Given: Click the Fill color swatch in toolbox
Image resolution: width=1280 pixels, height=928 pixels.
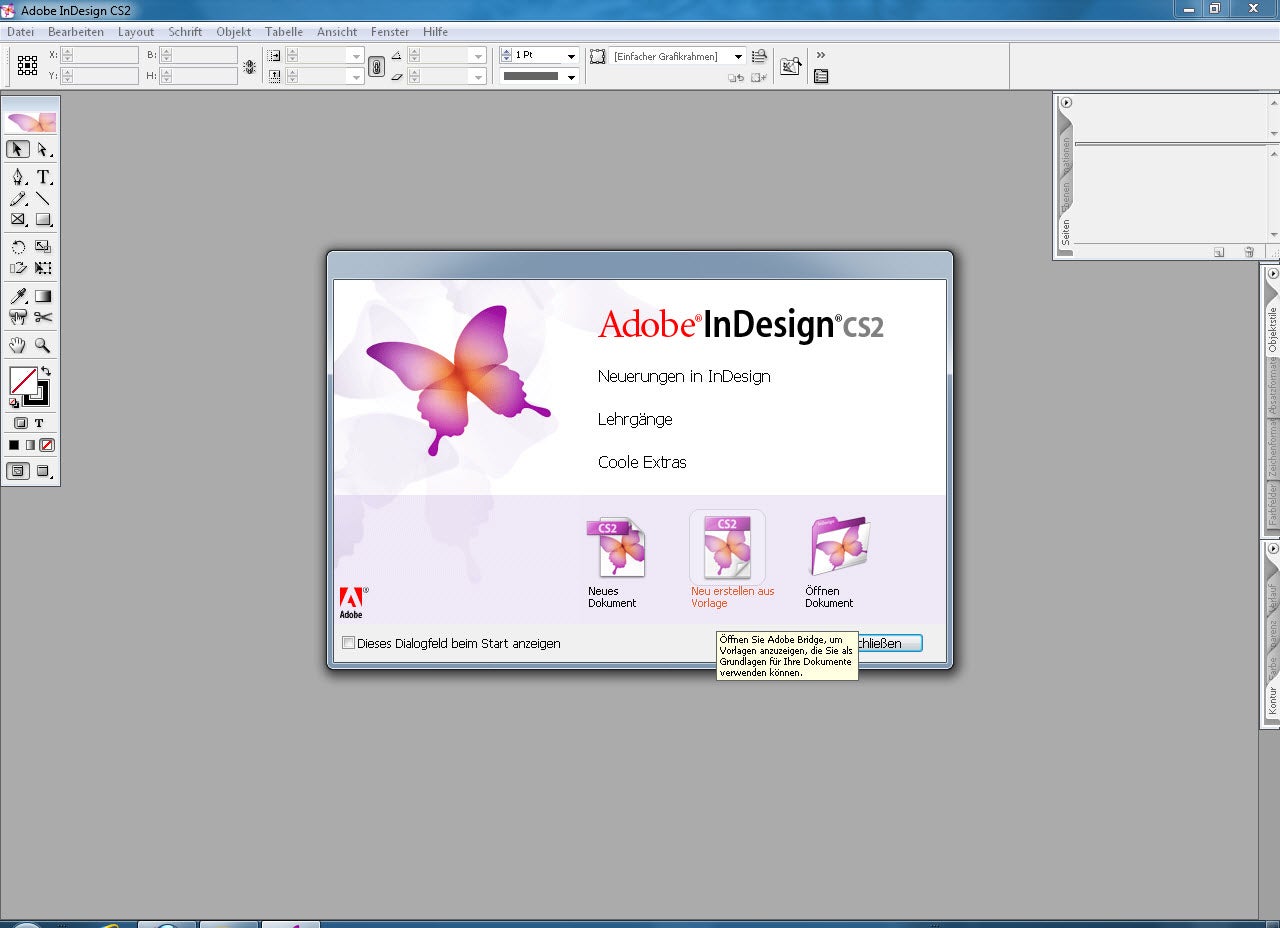Looking at the screenshot, I should pyautogui.click(x=22, y=381).
